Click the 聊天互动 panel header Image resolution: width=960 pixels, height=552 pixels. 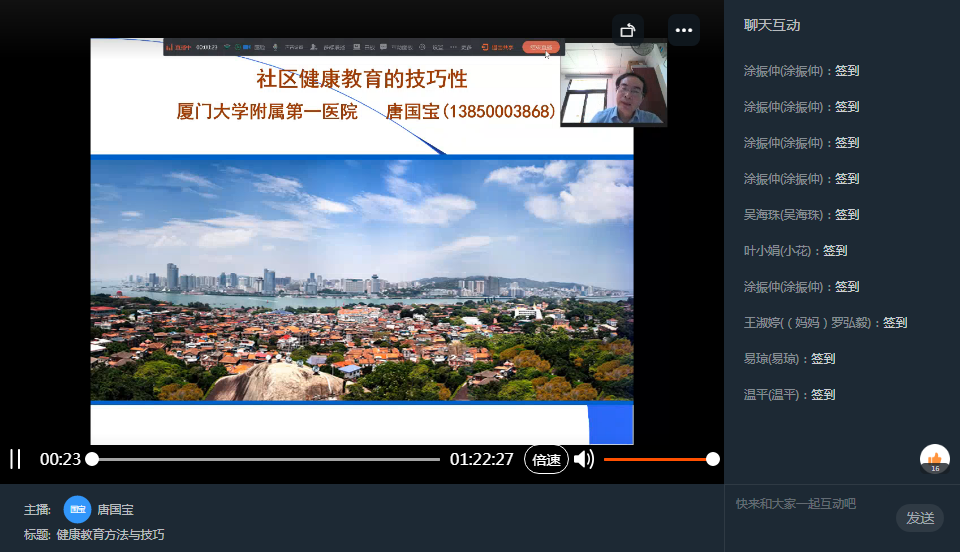click(772, 26)
